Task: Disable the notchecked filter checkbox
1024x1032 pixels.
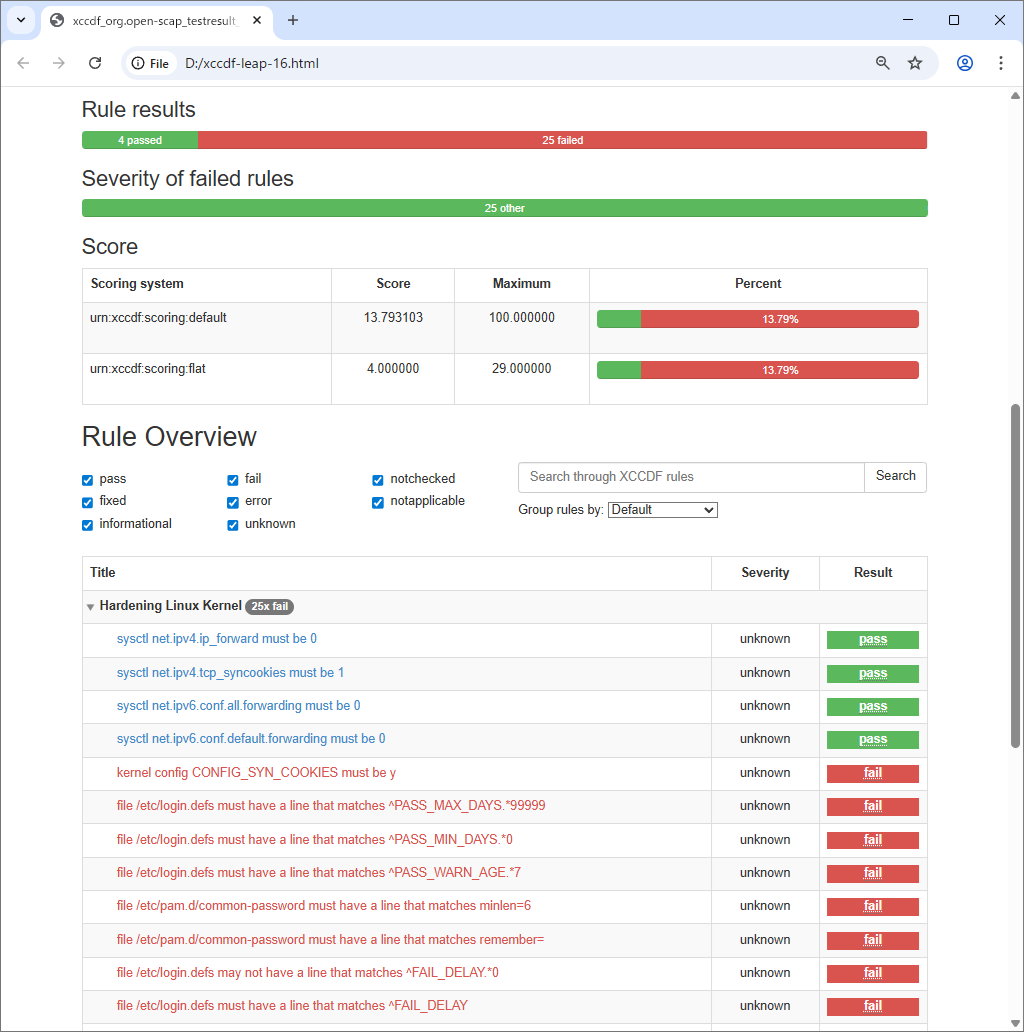Action: point(378,480)
